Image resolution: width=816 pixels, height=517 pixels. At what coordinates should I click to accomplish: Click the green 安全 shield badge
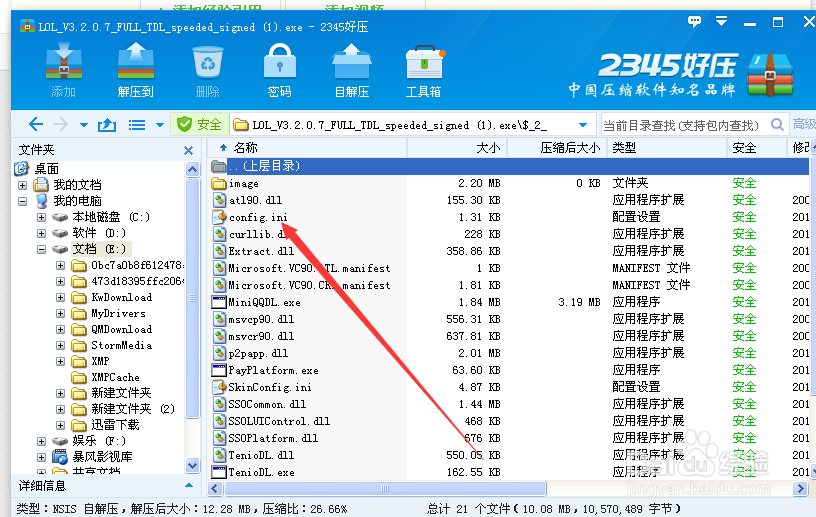(199, 124)
